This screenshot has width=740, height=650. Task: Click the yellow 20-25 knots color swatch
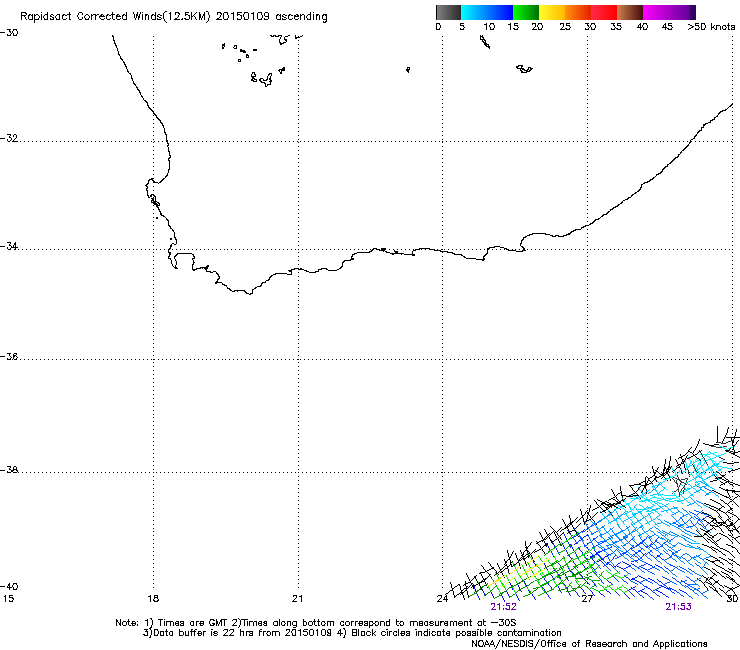pyautogui.click(x=552, y=12)
